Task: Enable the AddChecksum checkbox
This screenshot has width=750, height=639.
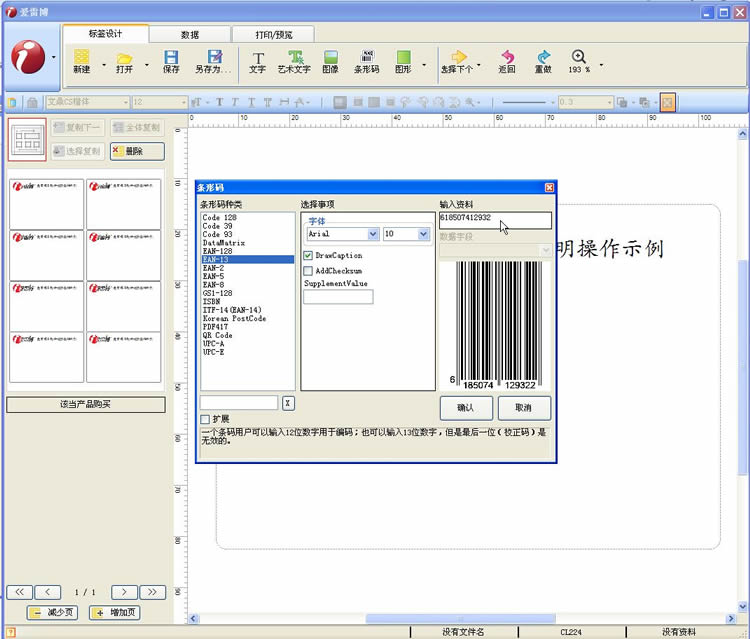Action: [308, 271]
